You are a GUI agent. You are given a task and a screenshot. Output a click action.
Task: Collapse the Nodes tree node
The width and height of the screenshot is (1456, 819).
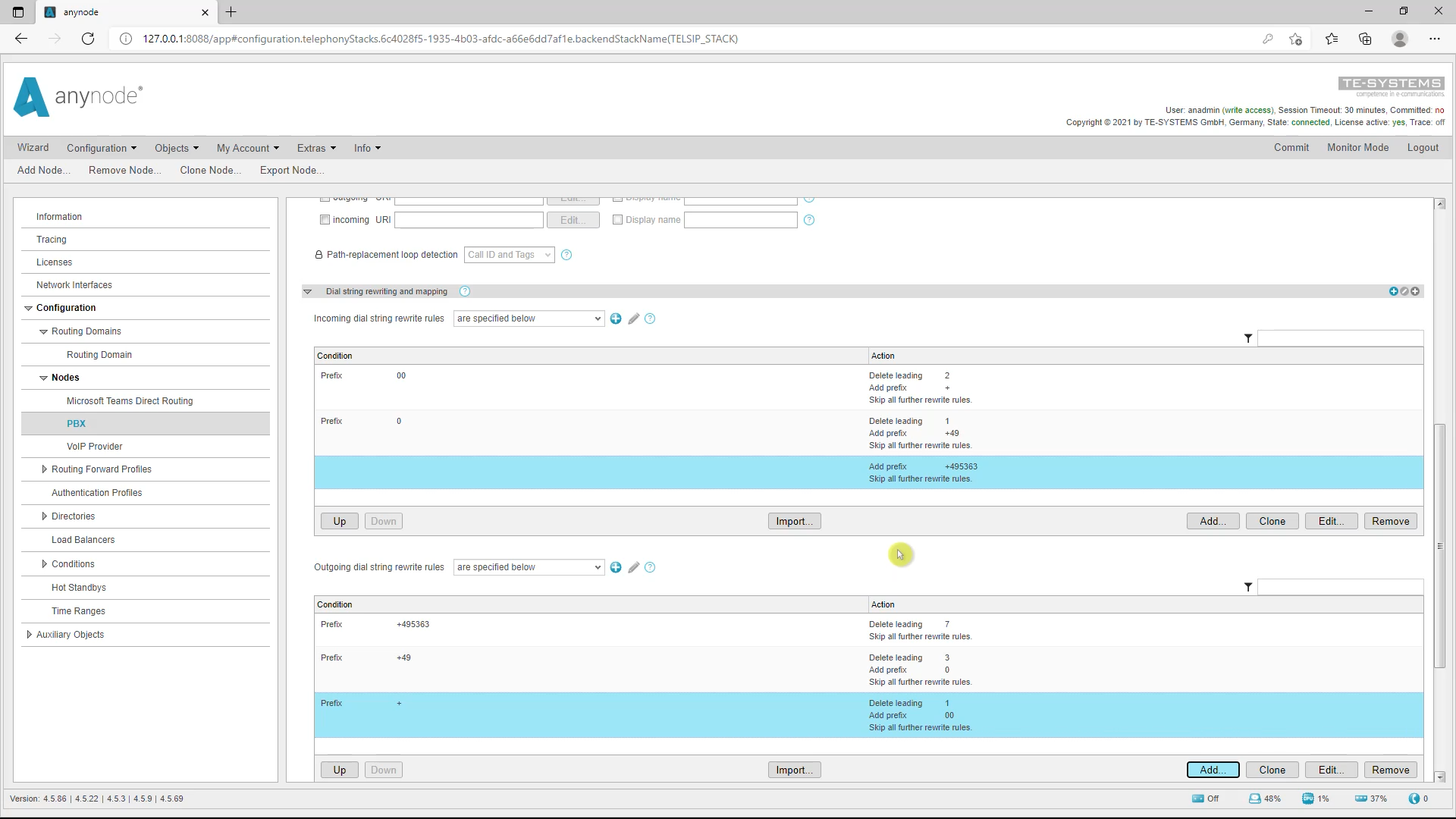(44, 378)
